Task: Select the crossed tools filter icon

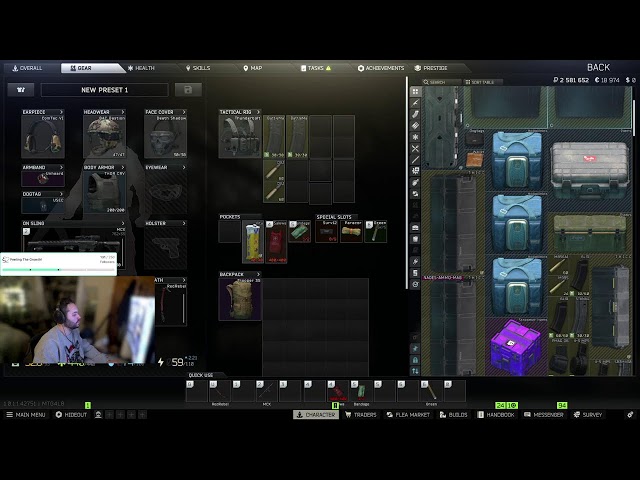Action: coord(415,149)
